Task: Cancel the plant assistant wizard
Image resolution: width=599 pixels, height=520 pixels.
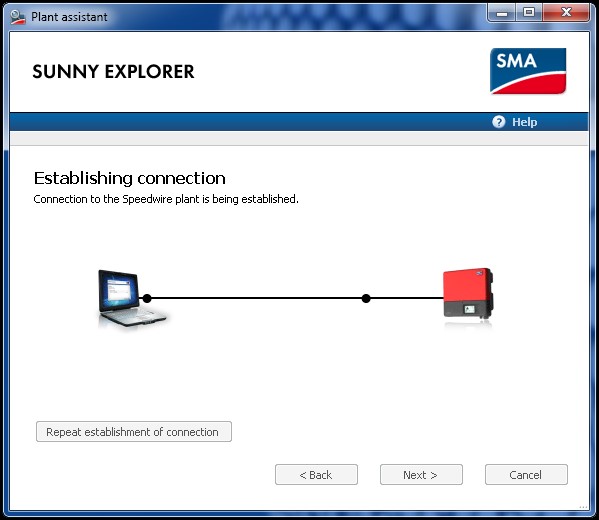Action: click(526, 475)
